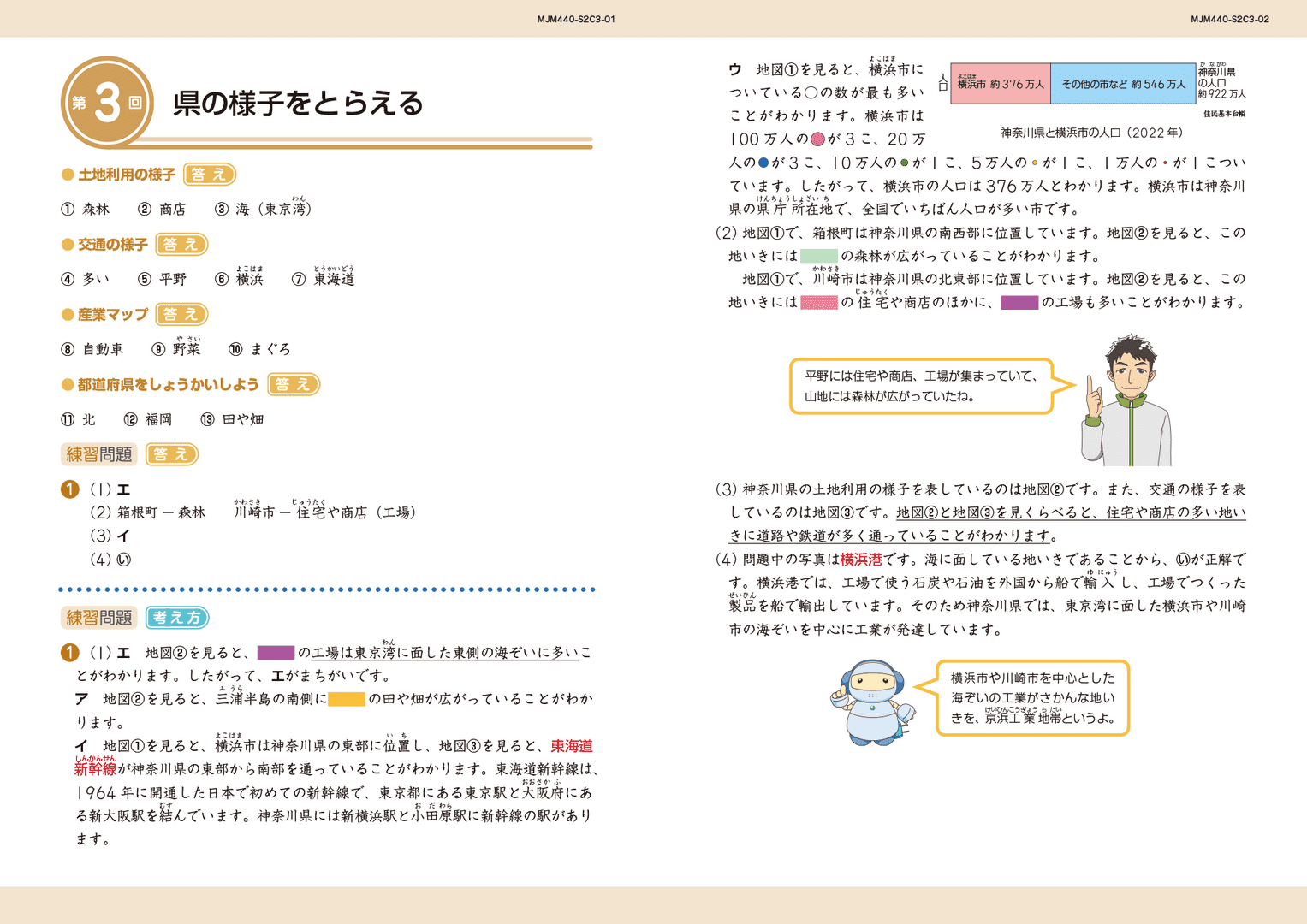The height and width of the screenshot is (924, 1307).
Task: Click the green 10万人 dot
Action: click(x=904, y=163)
